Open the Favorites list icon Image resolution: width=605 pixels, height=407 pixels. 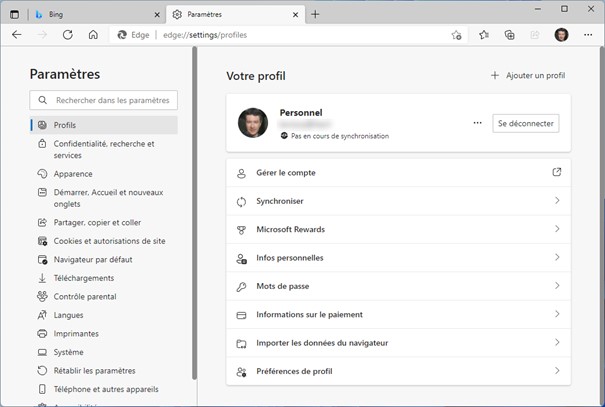(484, 34)
